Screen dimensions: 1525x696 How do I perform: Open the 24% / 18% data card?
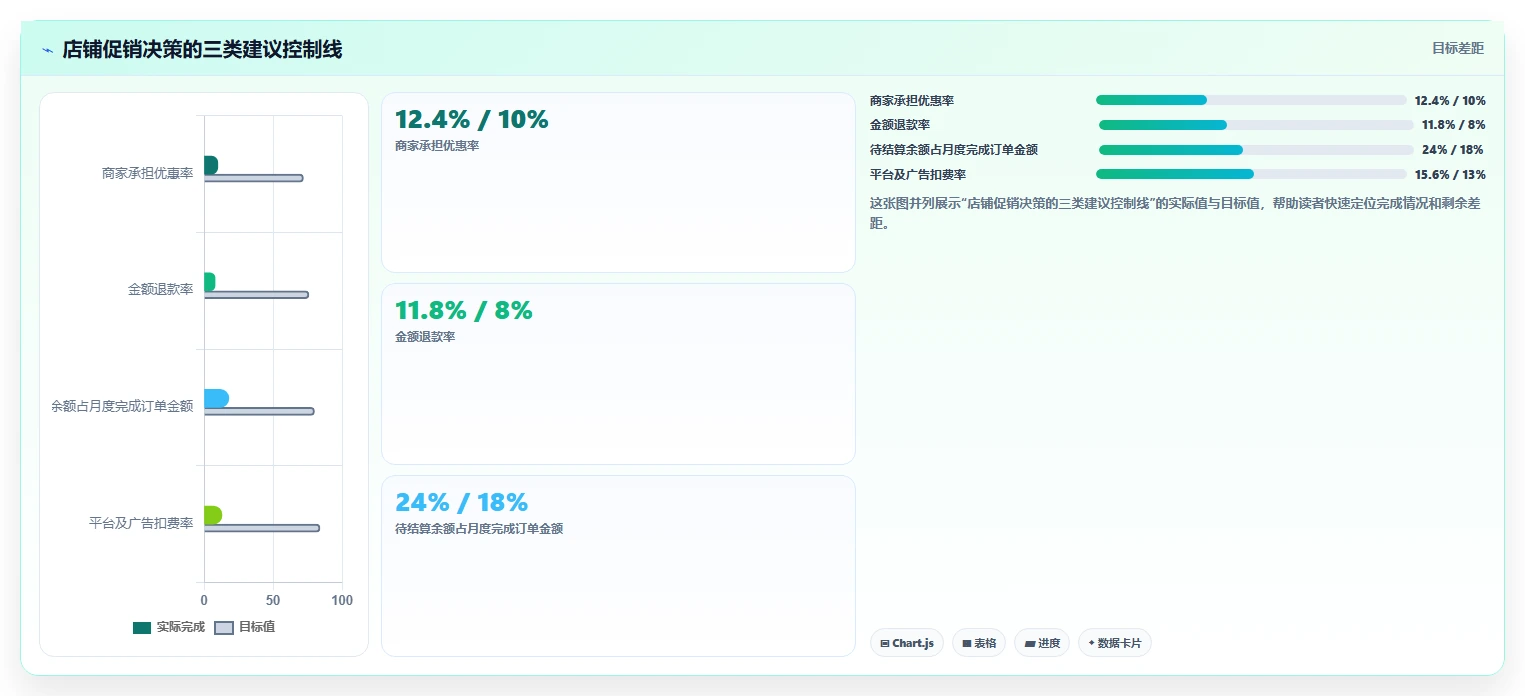click(618, 566)
